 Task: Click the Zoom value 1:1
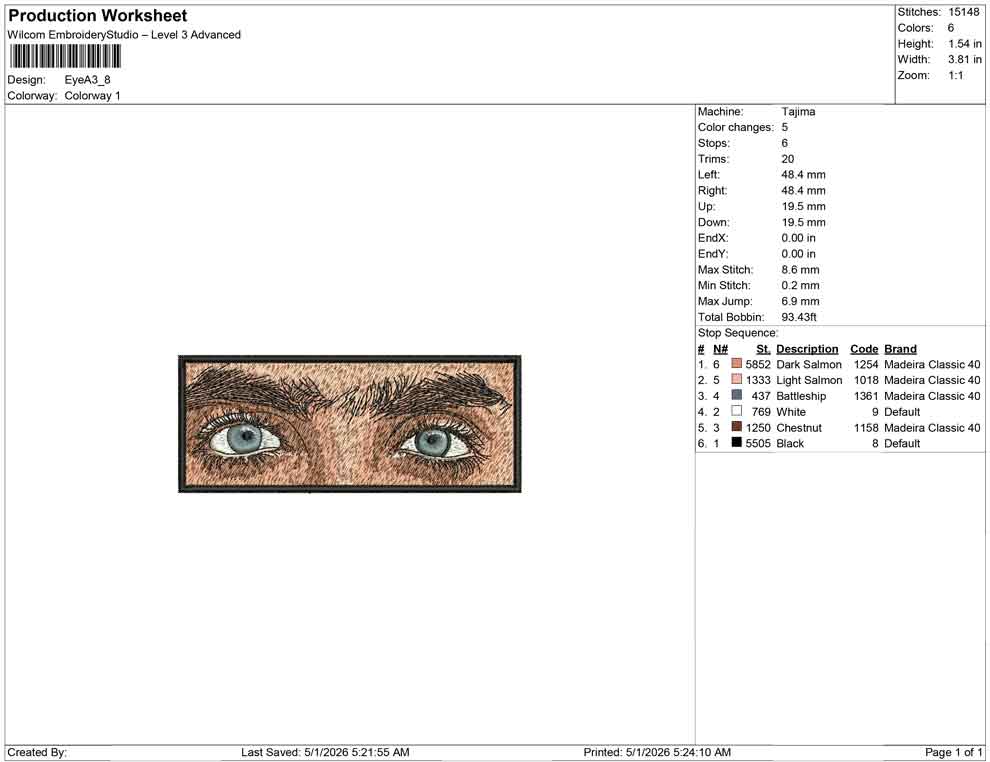pos(955,75)
